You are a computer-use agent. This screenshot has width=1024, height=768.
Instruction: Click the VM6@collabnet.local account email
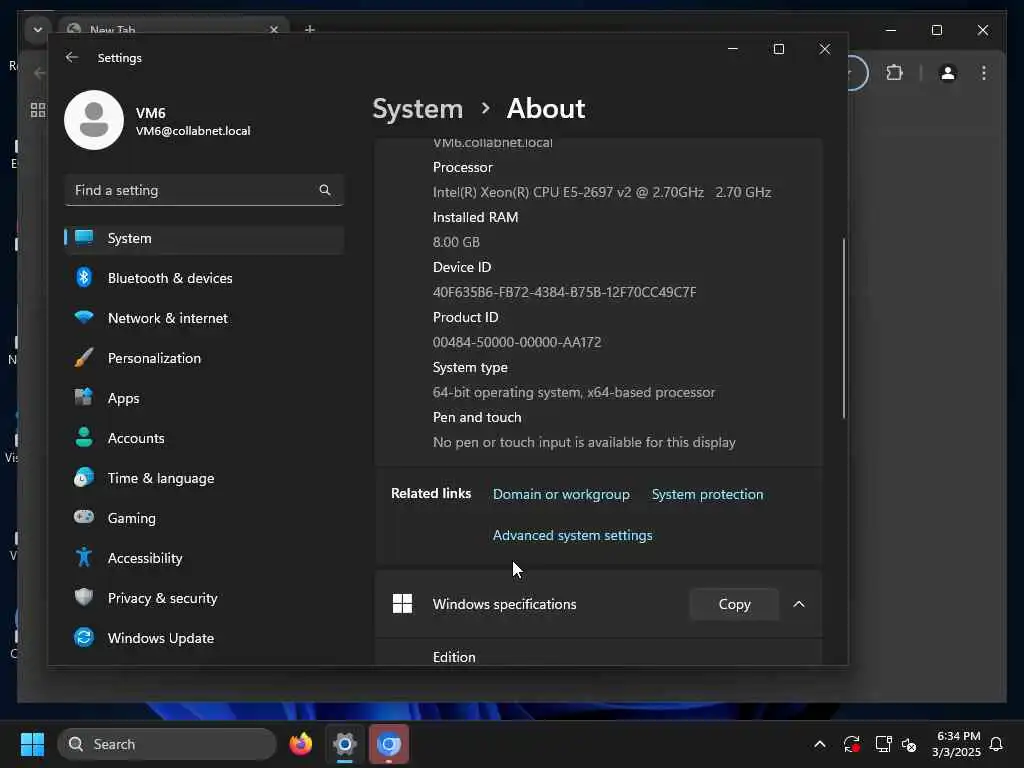193,131
